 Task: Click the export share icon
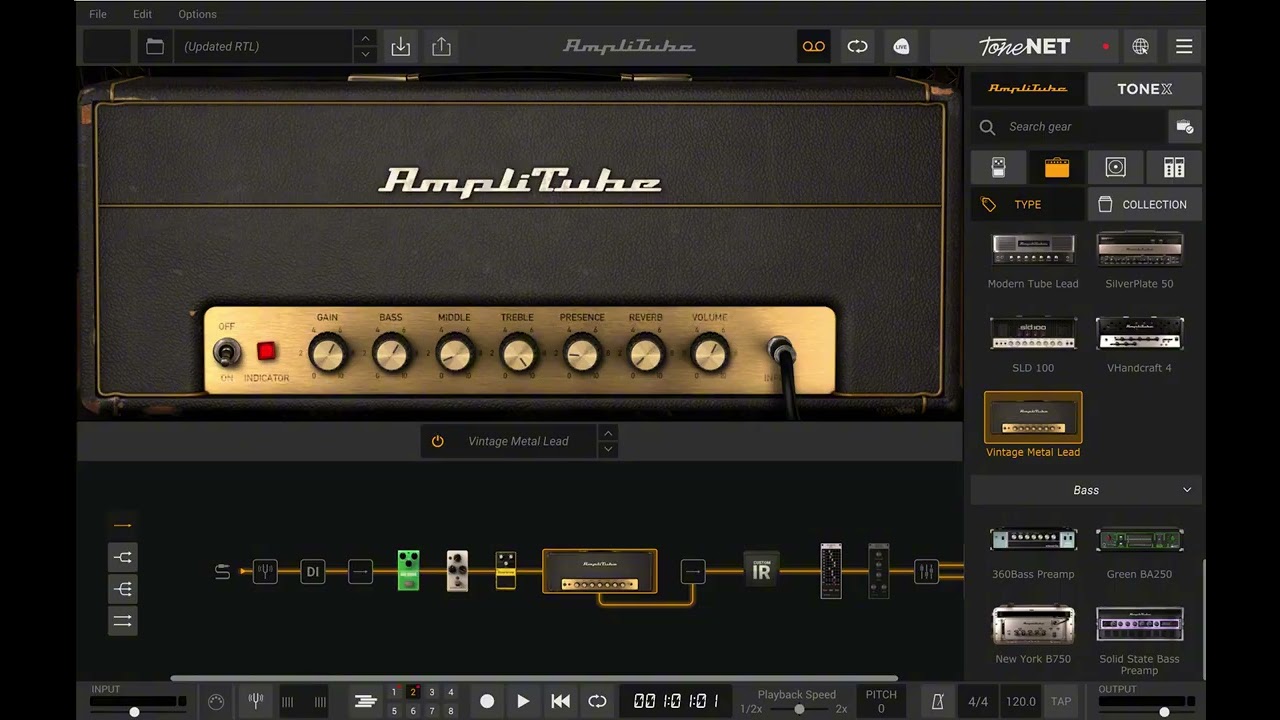click(441, 46)
